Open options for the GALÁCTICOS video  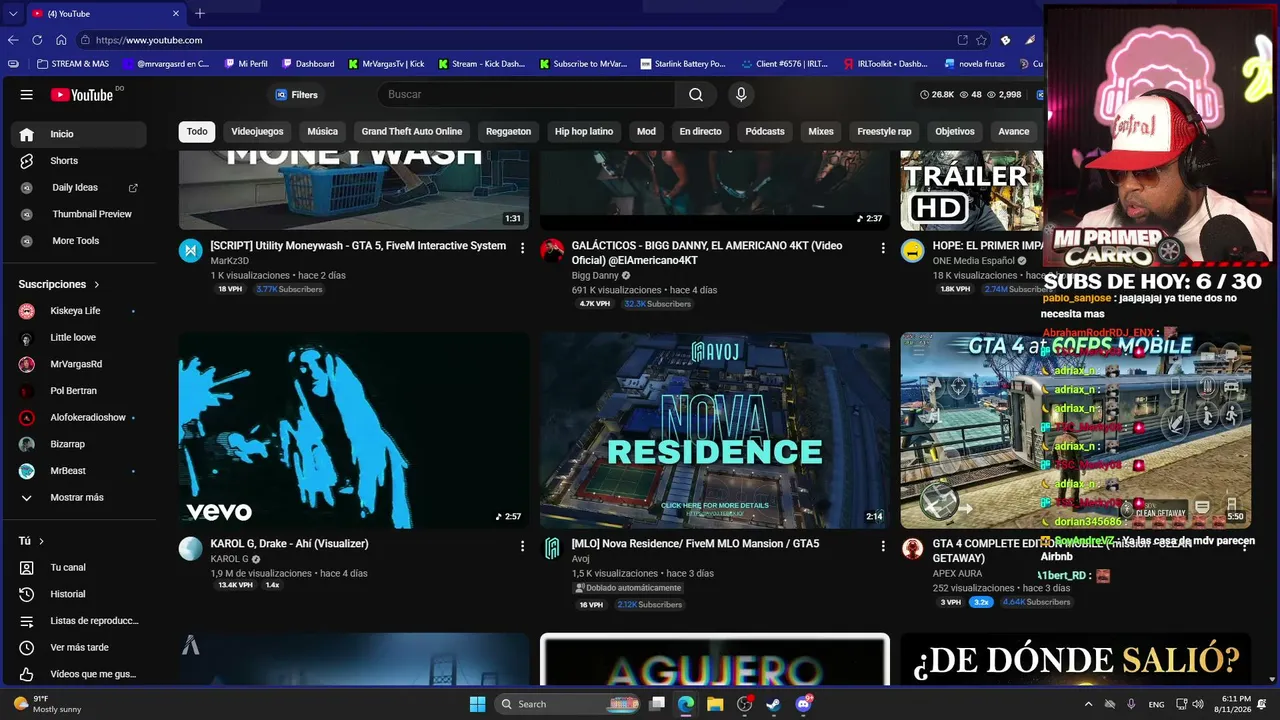pyautogui.click(x=883, y=248)
